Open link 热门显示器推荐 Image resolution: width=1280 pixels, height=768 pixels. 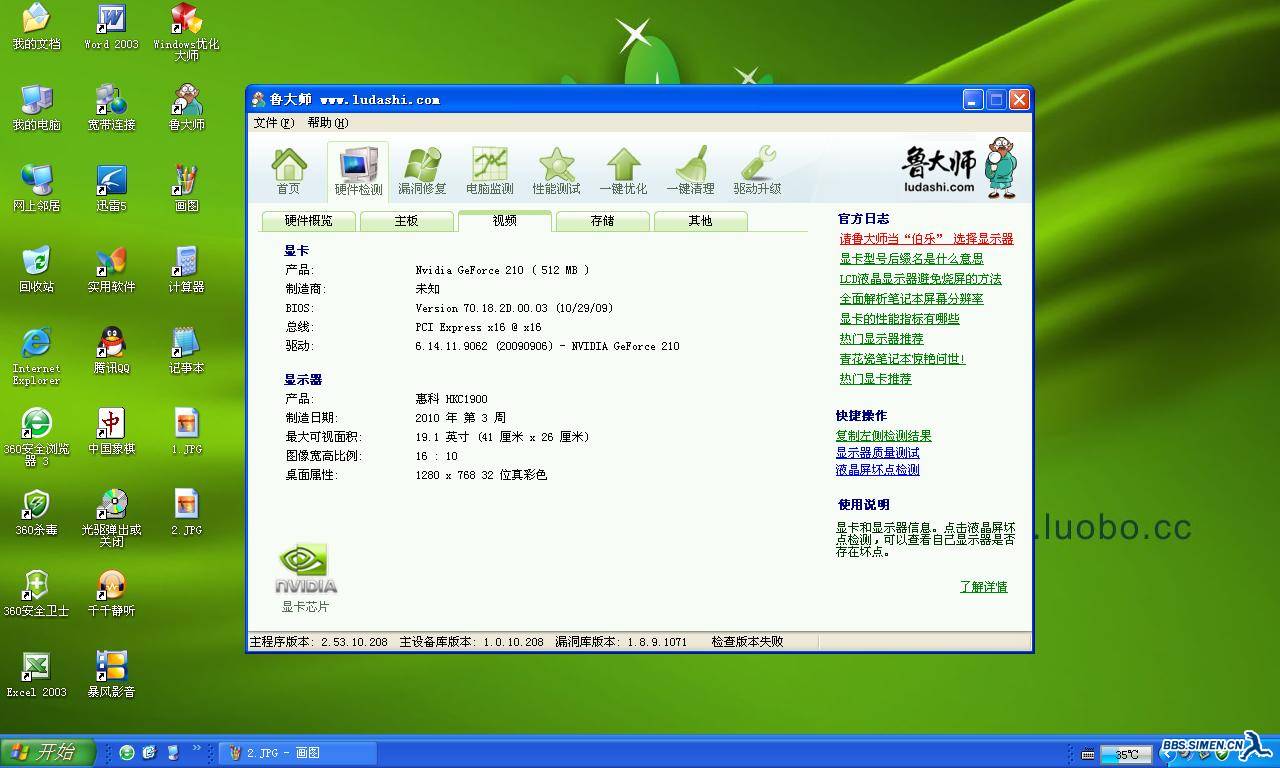coord(881,339)
